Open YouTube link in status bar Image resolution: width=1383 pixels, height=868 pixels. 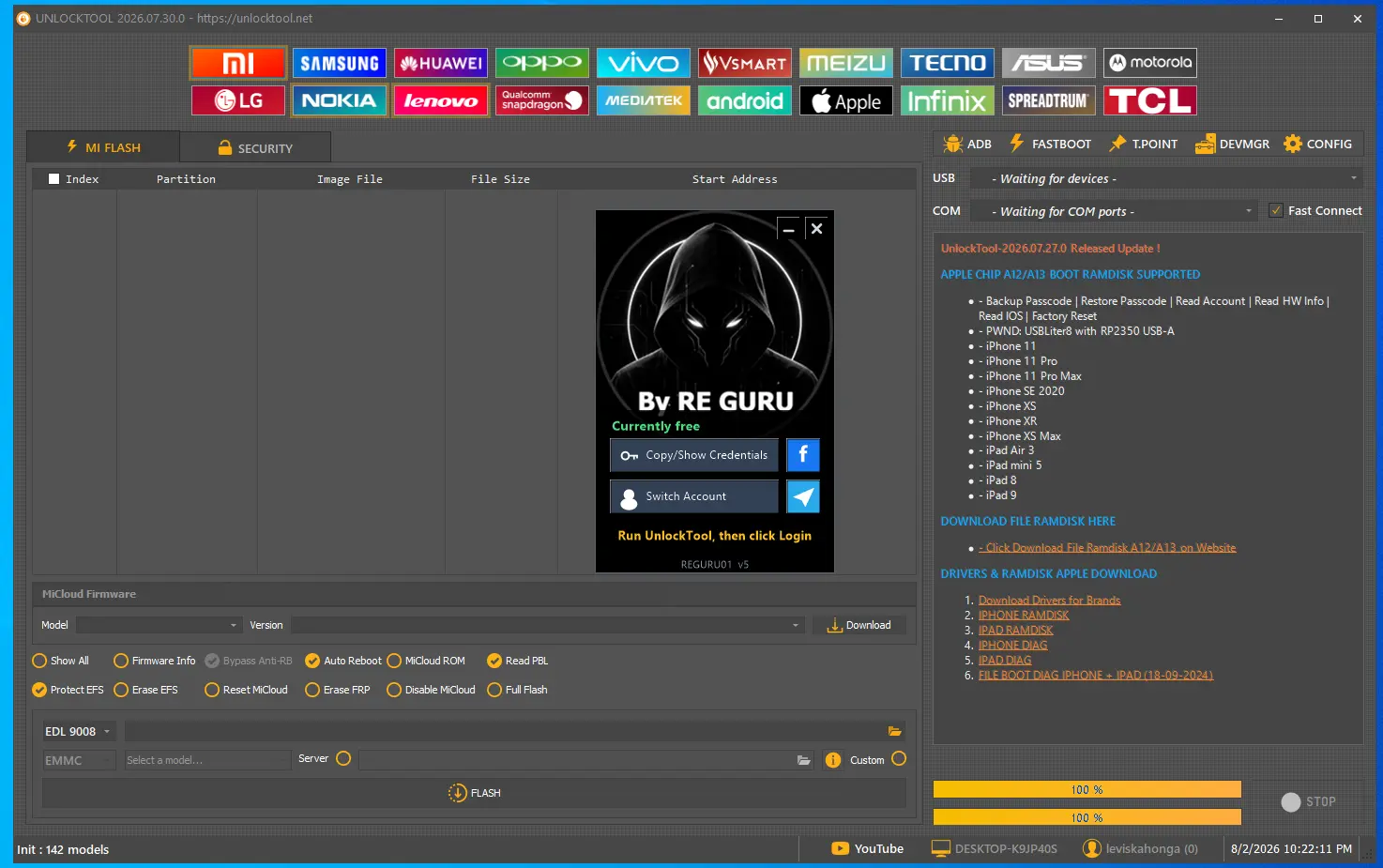click(868, 848)
